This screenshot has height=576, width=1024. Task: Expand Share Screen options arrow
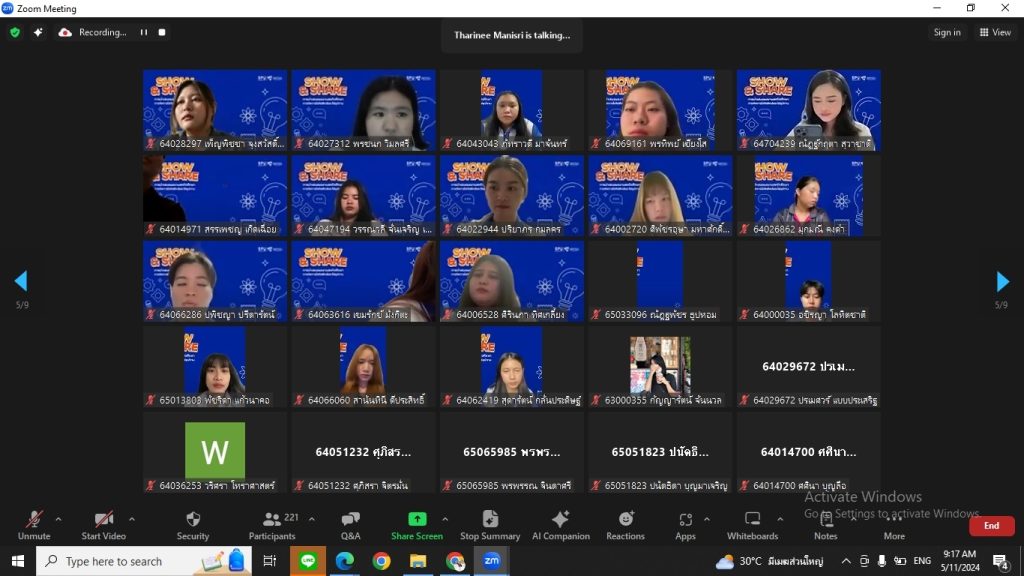coord(445,519)
